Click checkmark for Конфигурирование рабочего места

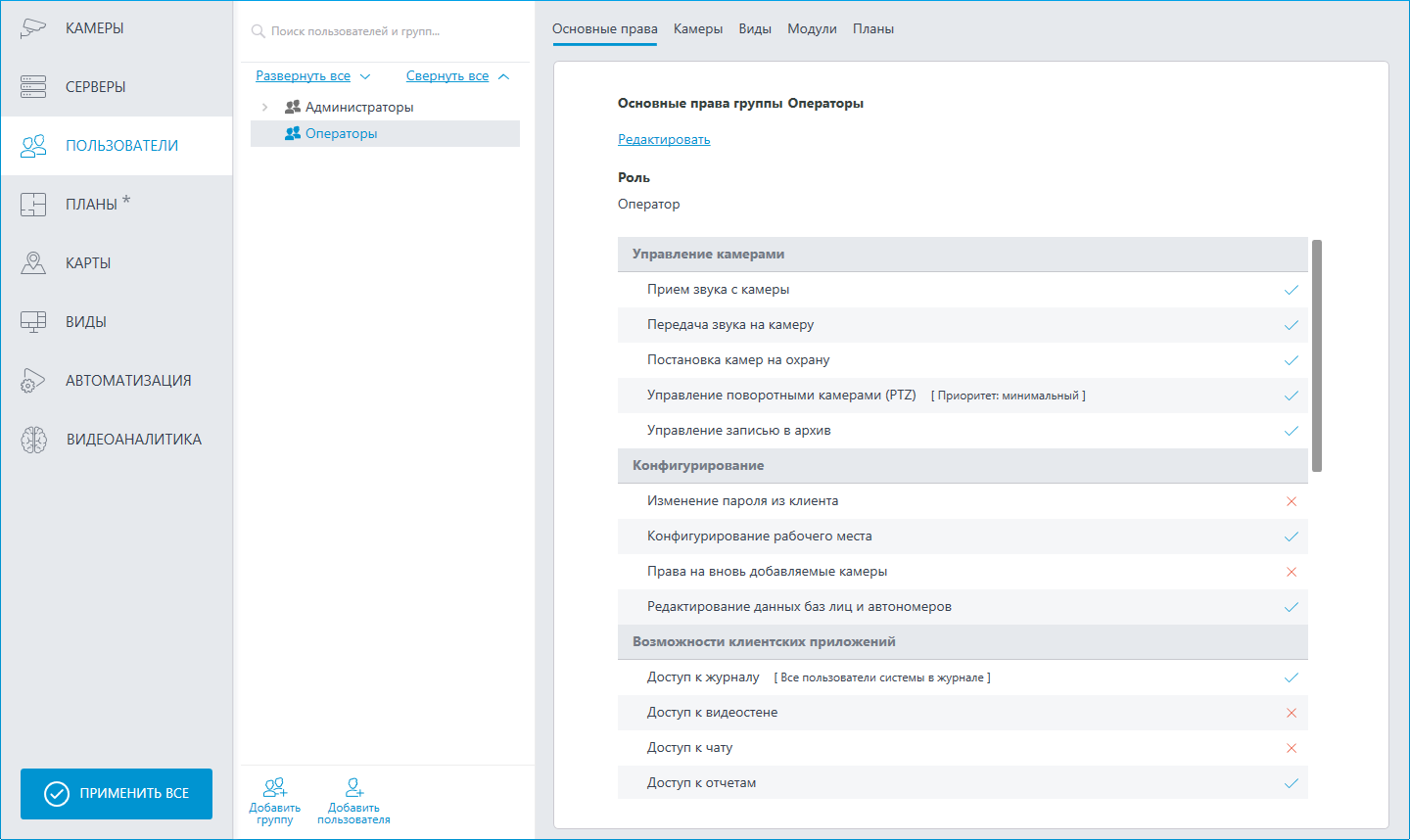tap(1292, 537)
